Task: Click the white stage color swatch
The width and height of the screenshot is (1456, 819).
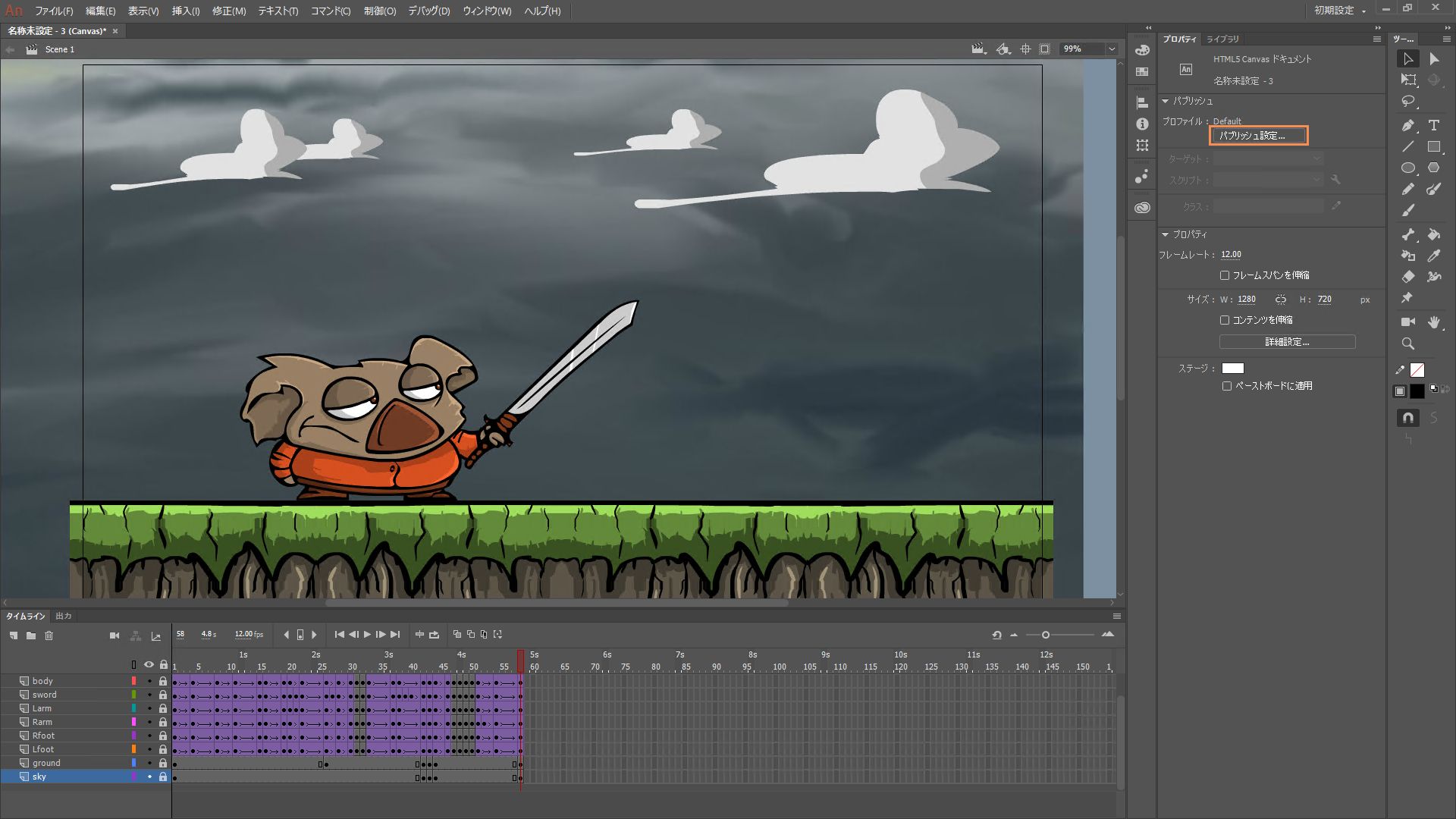Action: point(1233,369)
